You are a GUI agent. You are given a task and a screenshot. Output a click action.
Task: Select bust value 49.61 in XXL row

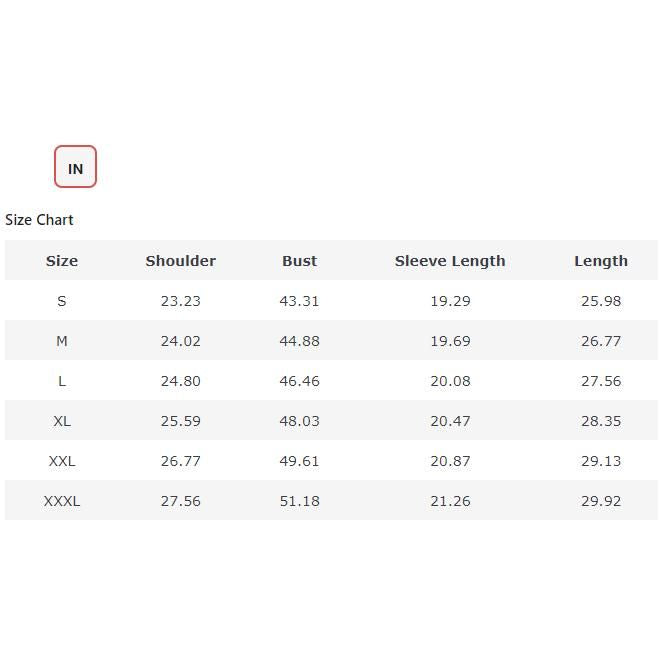point(299,461)
